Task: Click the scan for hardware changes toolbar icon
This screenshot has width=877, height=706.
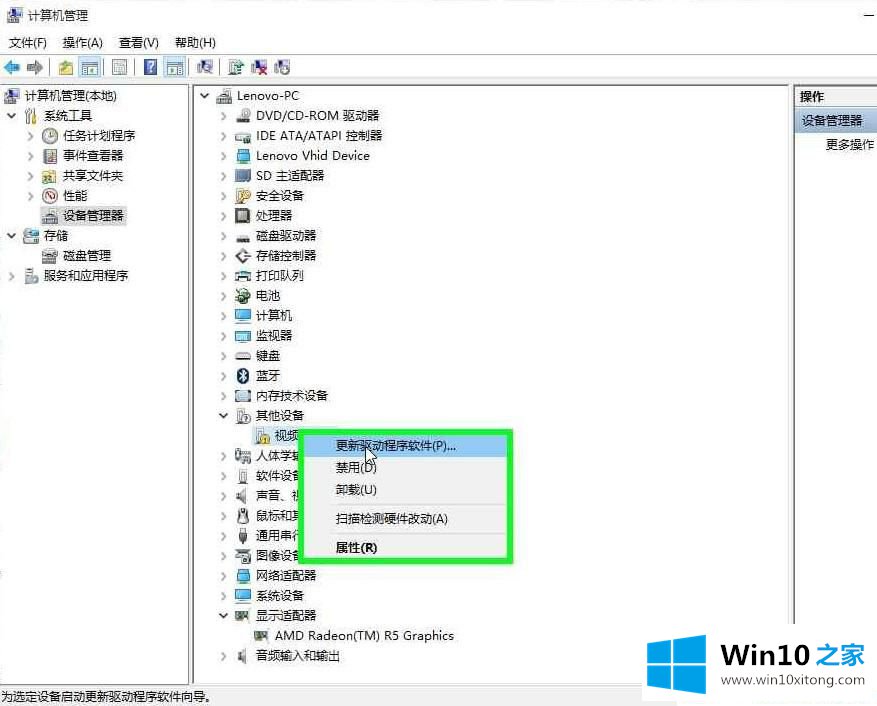Action: click(205, 67)
